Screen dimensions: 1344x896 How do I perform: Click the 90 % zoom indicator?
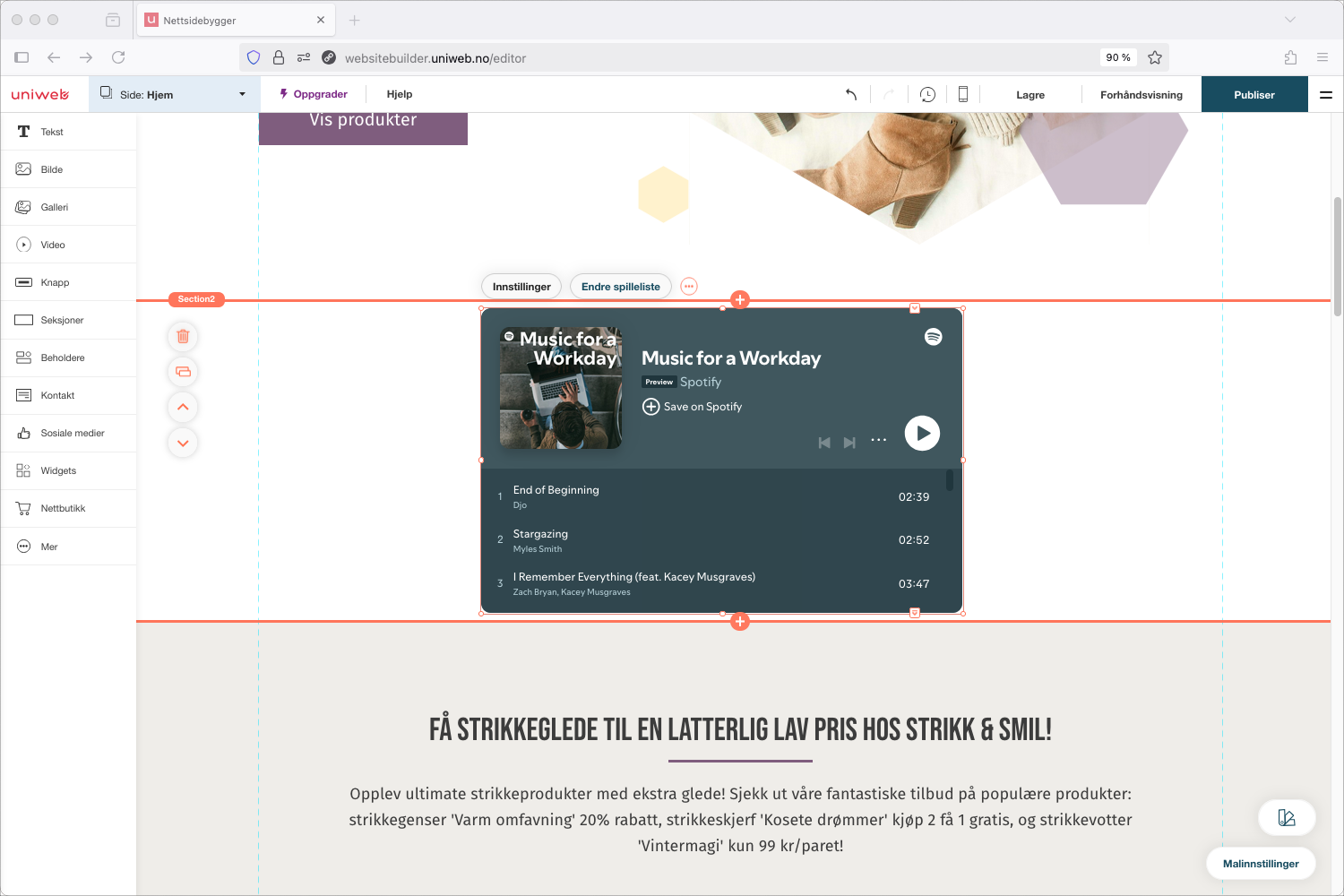1118,57
